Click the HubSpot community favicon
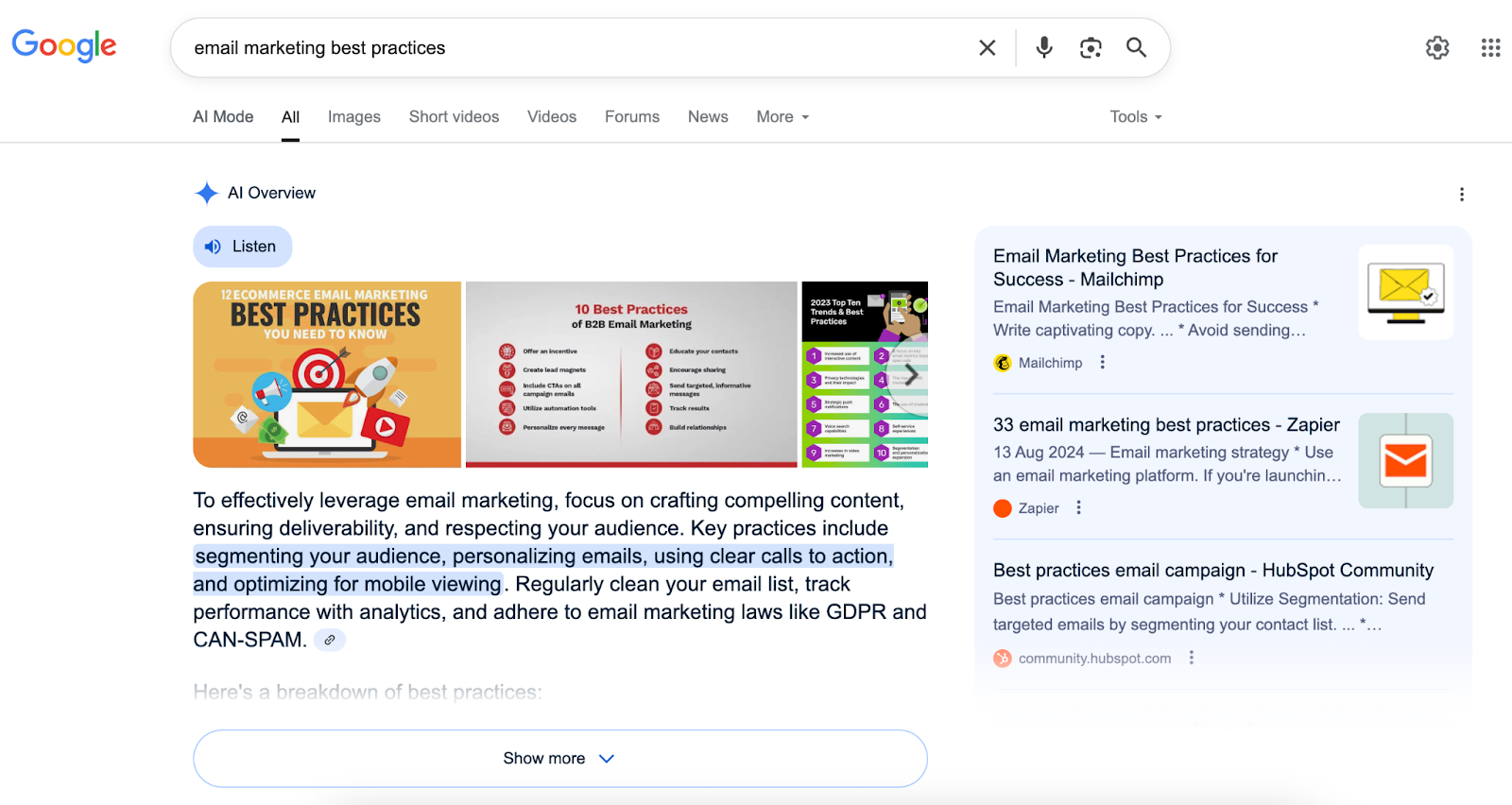The width and height of the screenshot is (1512, 805). point(1003,659)
